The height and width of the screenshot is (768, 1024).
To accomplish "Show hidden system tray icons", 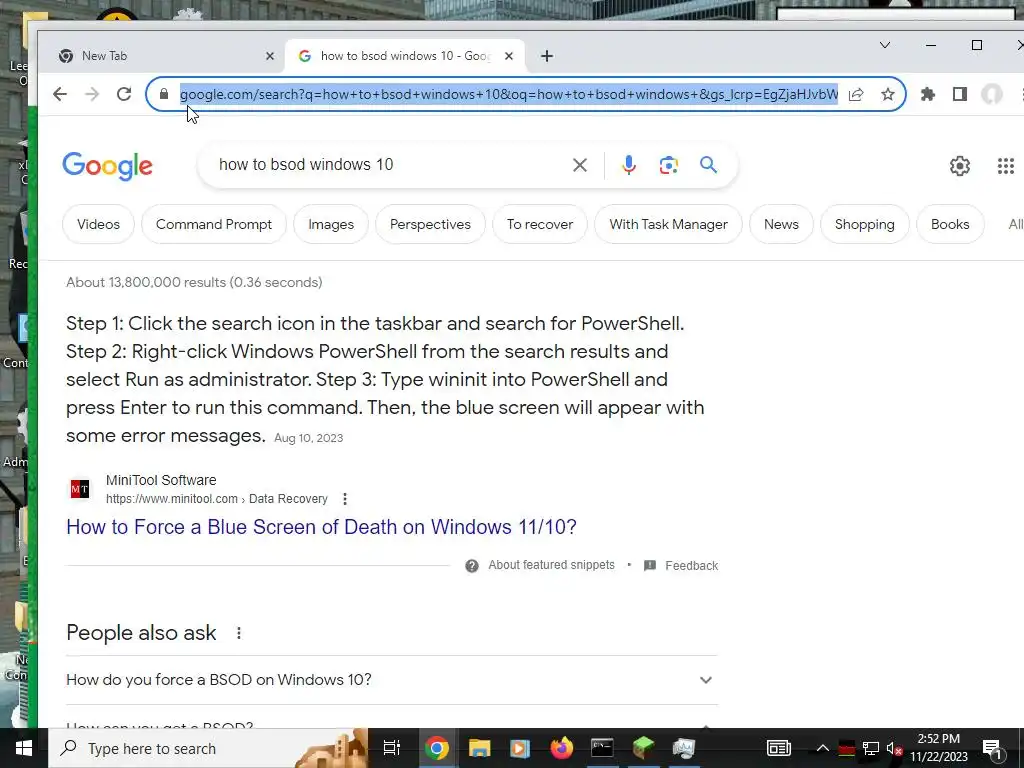I will [x=822, y=748].
